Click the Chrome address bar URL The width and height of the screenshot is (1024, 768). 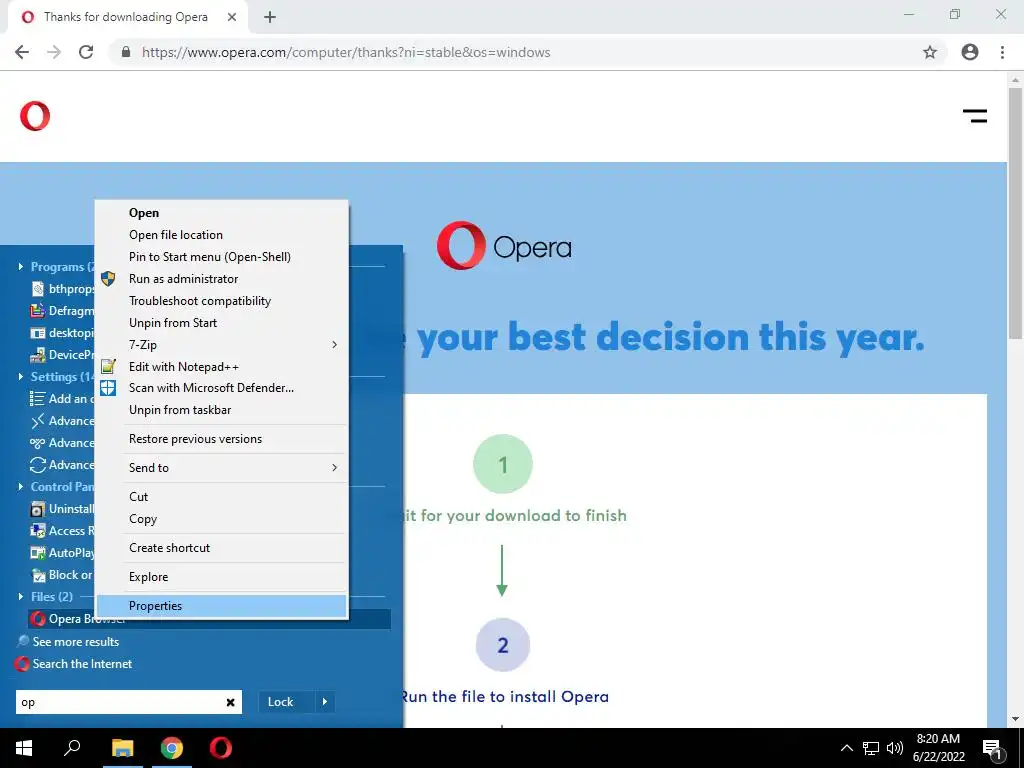point(346,52)
